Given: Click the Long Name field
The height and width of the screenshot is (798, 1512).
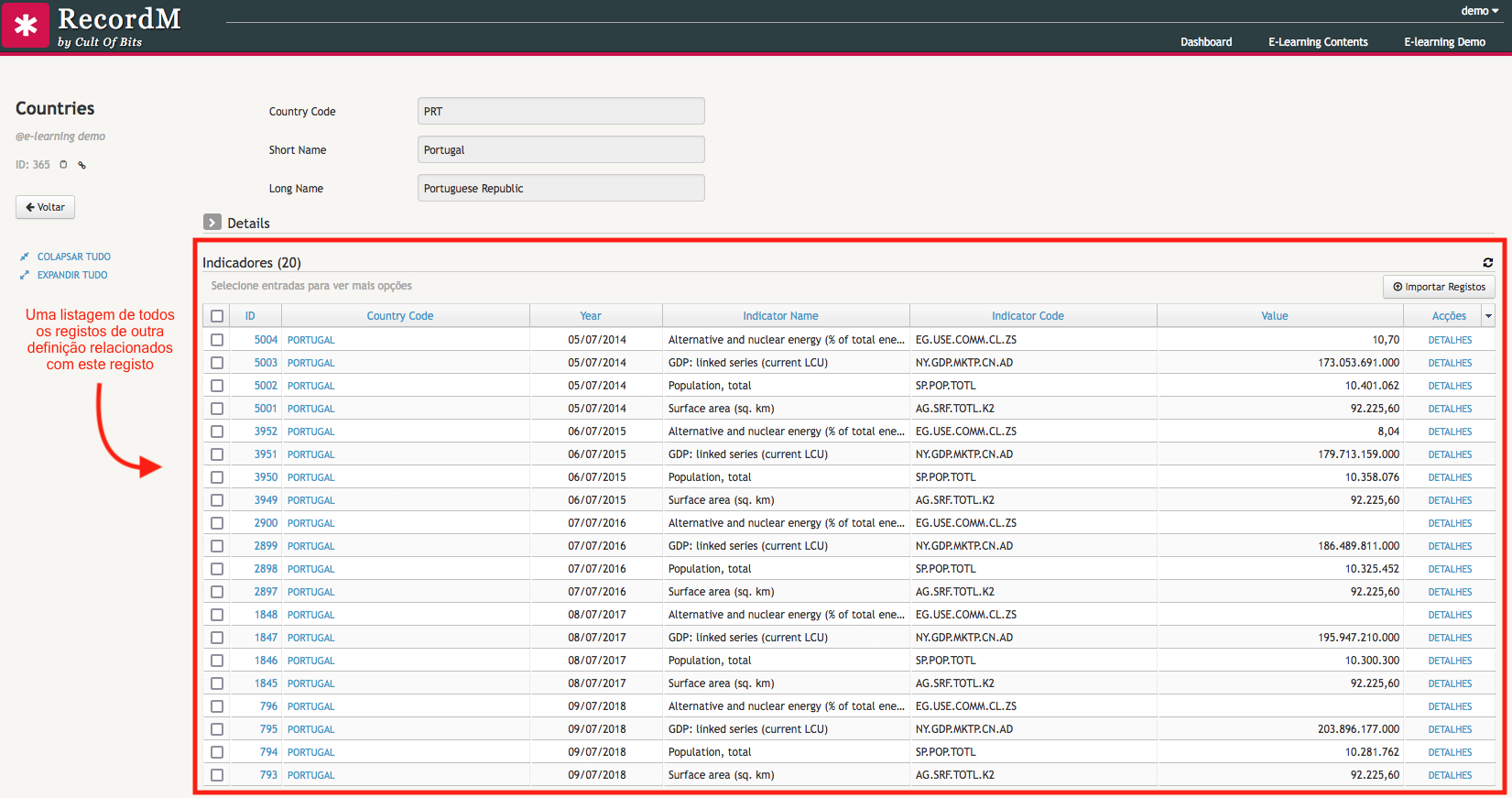Looking at the screenshot, I should click(560, 188).
